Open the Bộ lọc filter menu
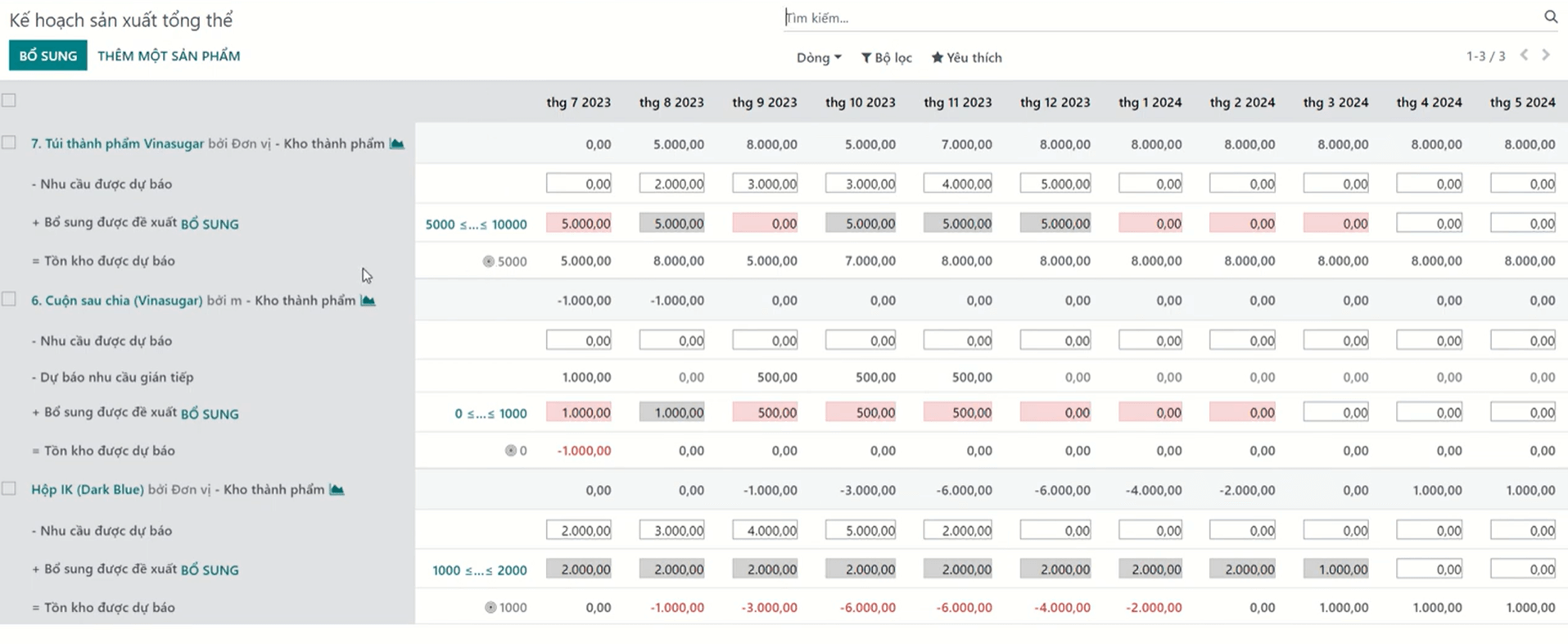Image resolution: width=1568 pixels, height=644 pixels. pyautogui.click(x=886, y=57)
